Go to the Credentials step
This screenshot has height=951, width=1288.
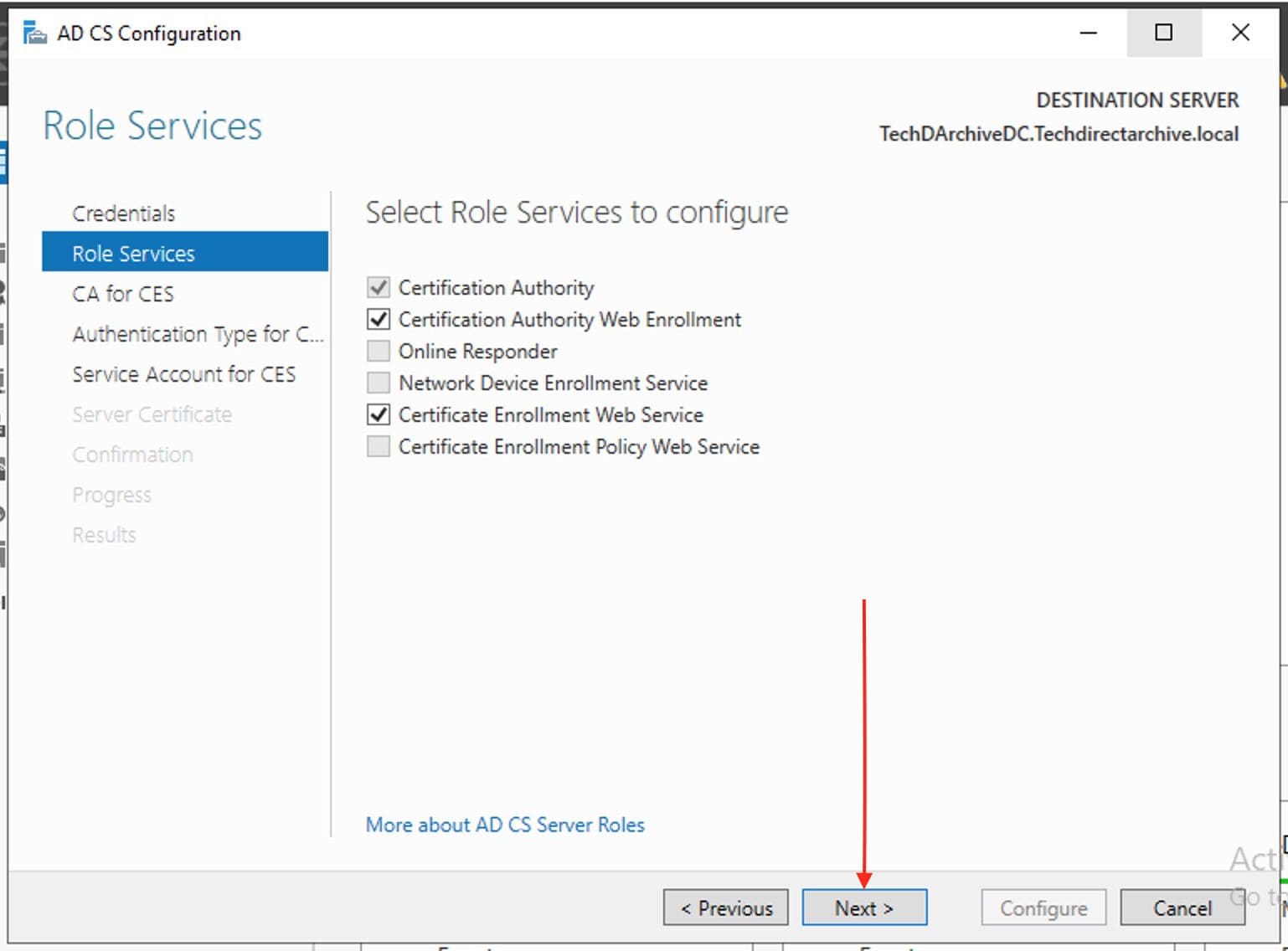(124, 213)
